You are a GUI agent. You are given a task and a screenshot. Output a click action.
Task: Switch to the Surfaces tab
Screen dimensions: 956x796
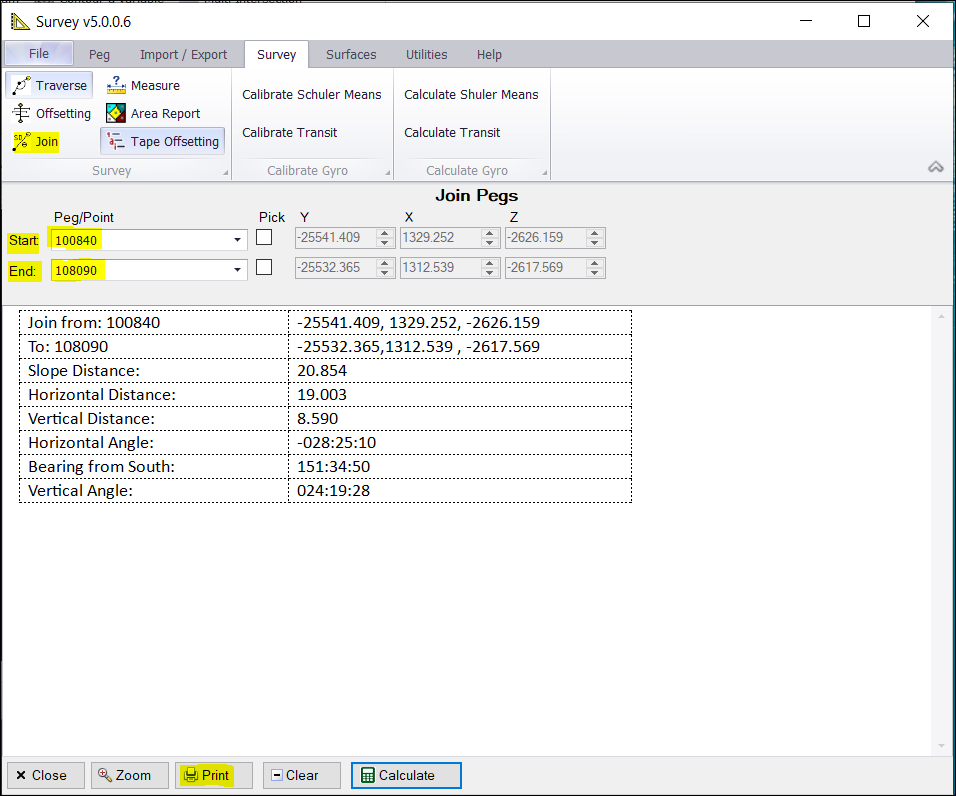tap(351, 54)
